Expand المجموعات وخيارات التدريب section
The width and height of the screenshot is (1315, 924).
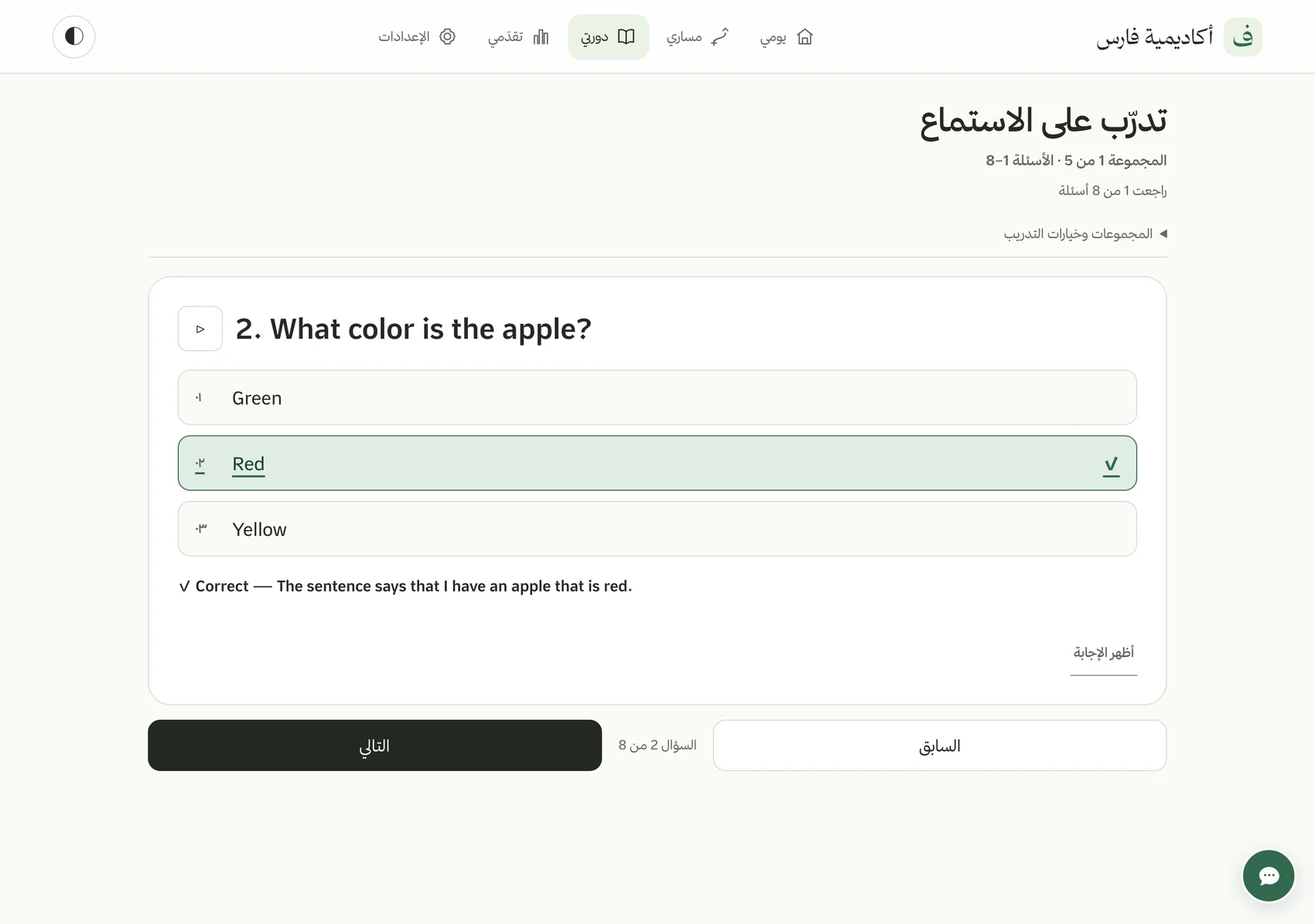(x=1085, y=234)
